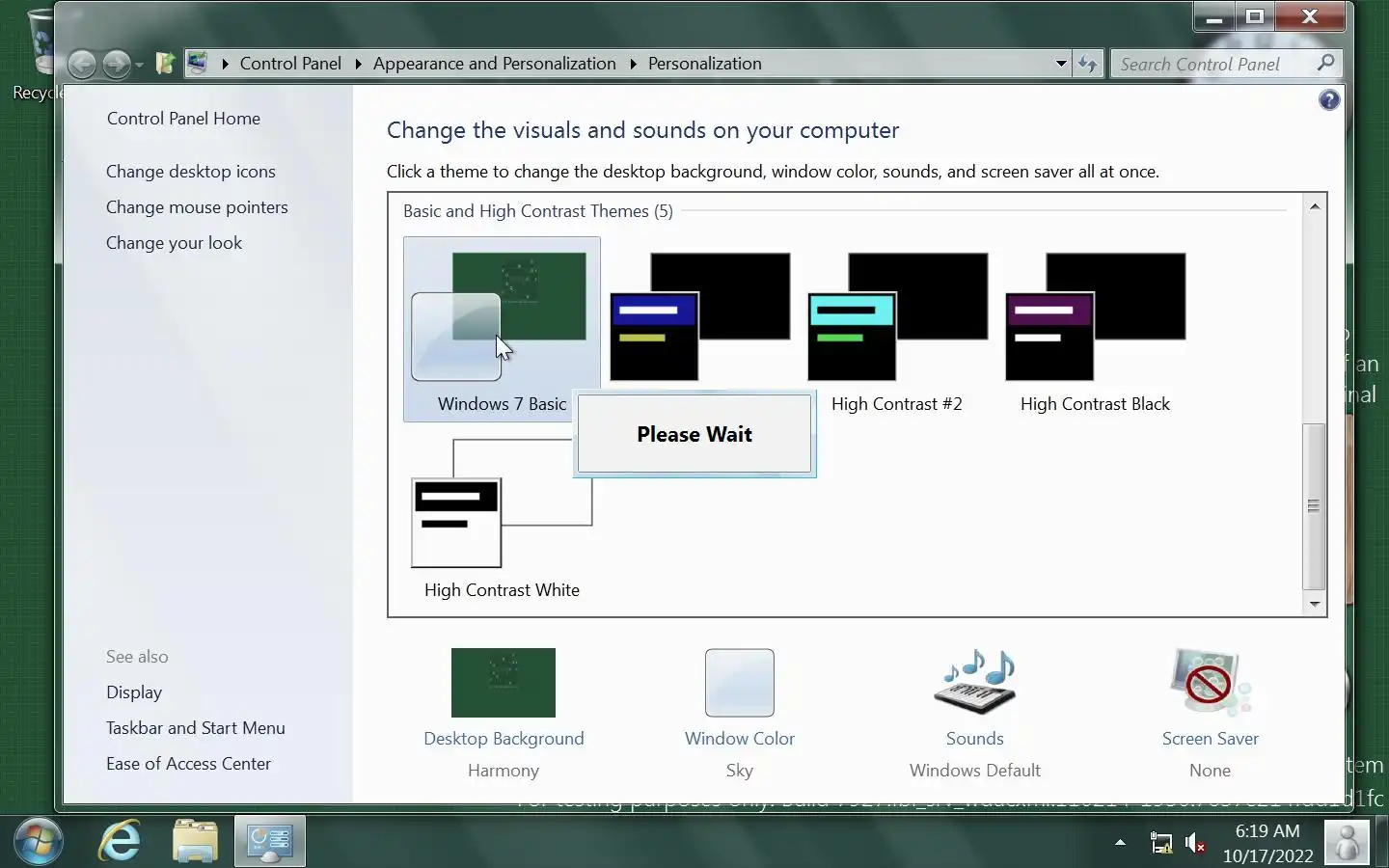Open Taskbar and Start Menu link

196,728
